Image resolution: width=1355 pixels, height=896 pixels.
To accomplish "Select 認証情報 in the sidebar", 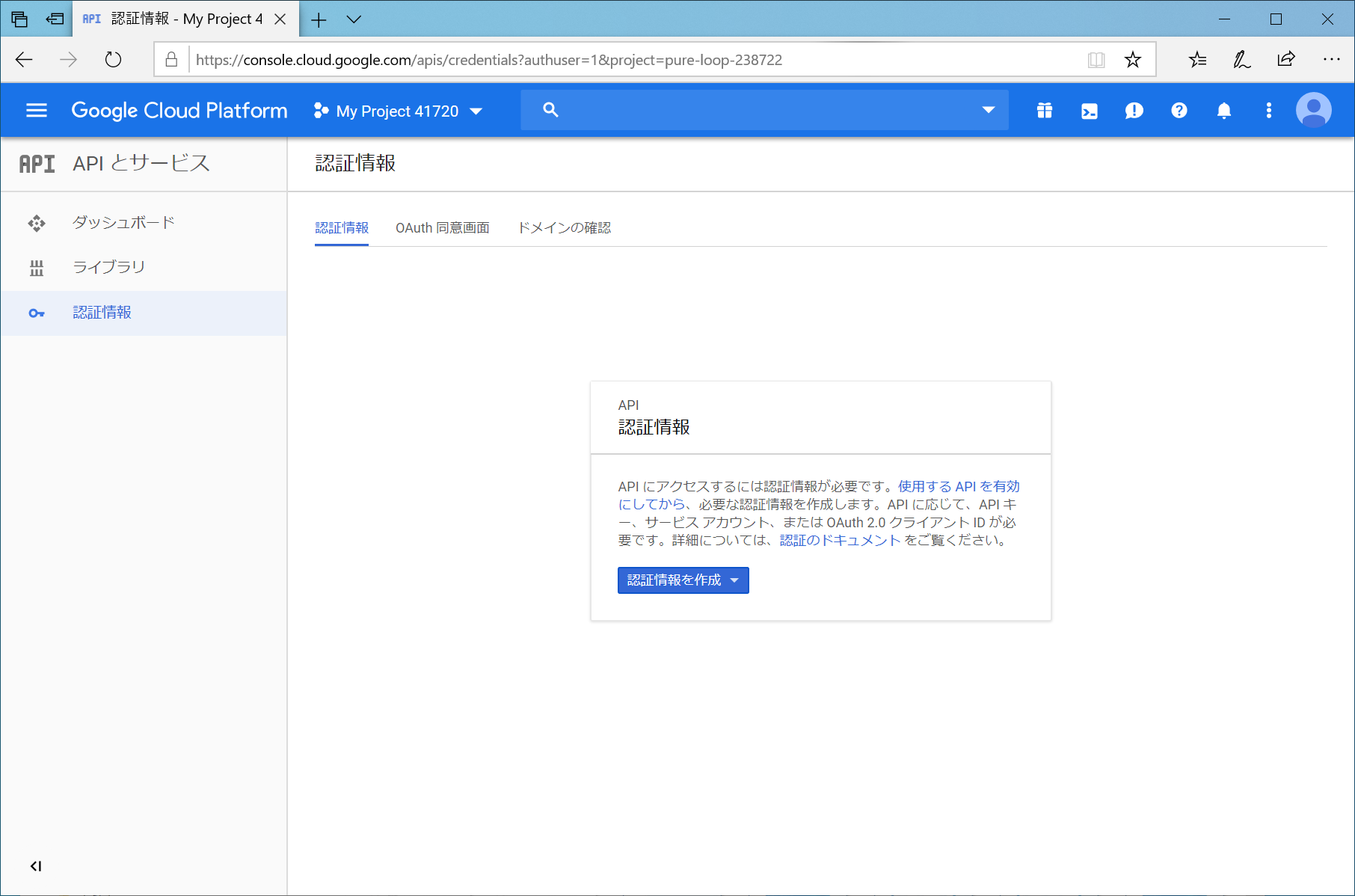I will 144,313.
